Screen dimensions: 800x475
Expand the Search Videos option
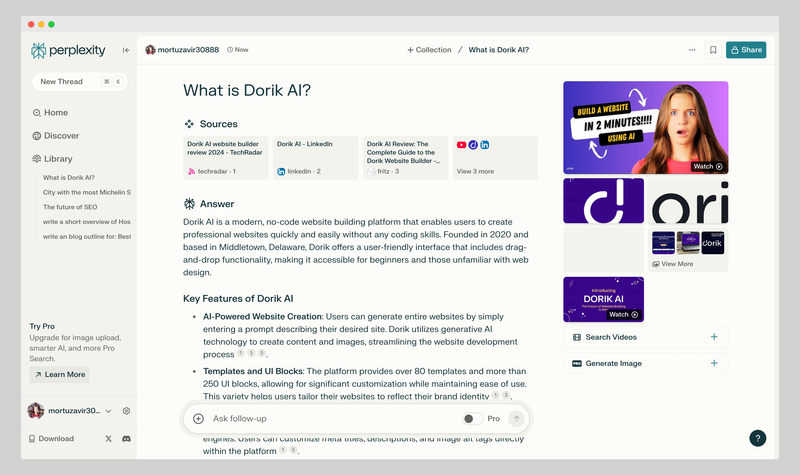[645, 337]
